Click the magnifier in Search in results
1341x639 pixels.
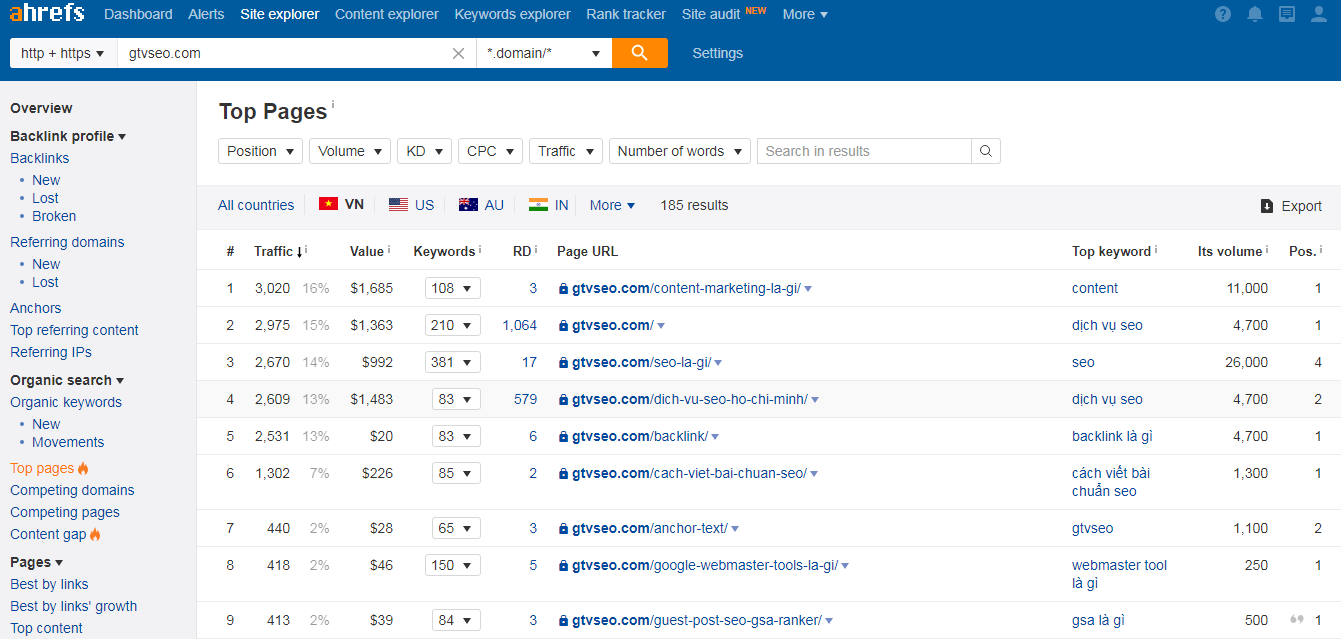[985, 151]
